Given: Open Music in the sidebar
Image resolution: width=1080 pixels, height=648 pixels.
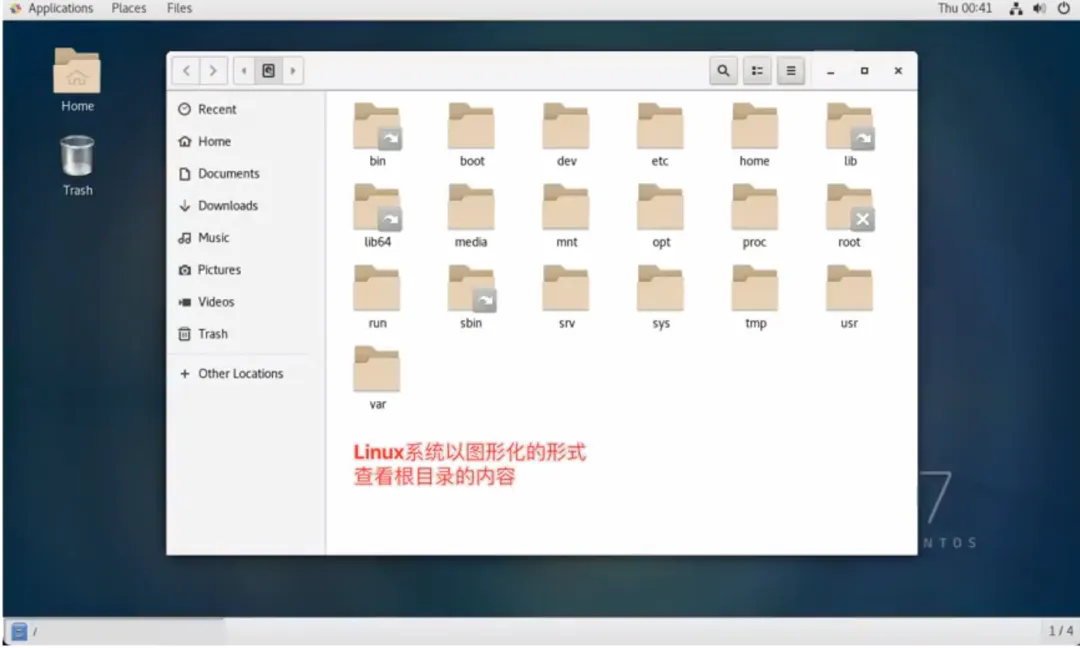Looking at the screenshot, I should tap(246, 238).
